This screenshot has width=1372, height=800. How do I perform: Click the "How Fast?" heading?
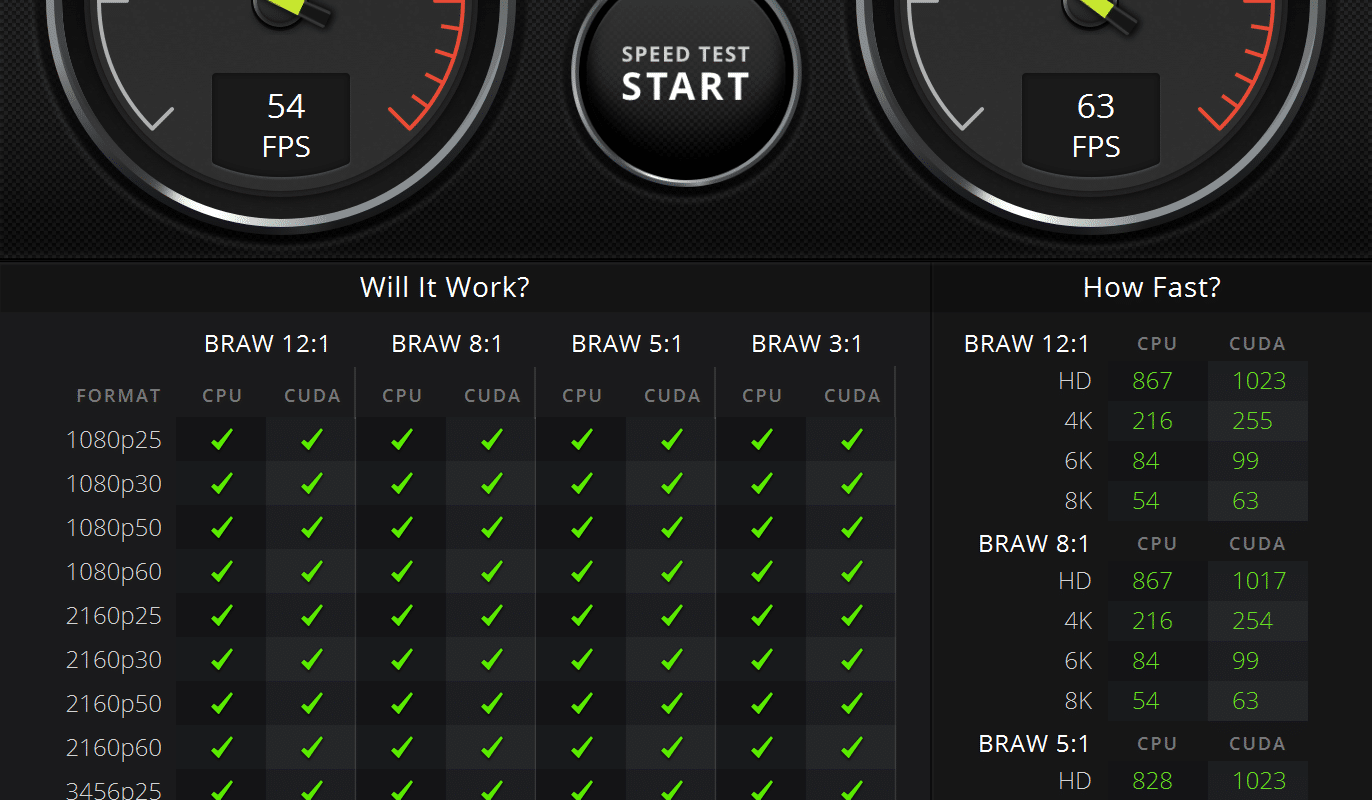coord(1152,288)
